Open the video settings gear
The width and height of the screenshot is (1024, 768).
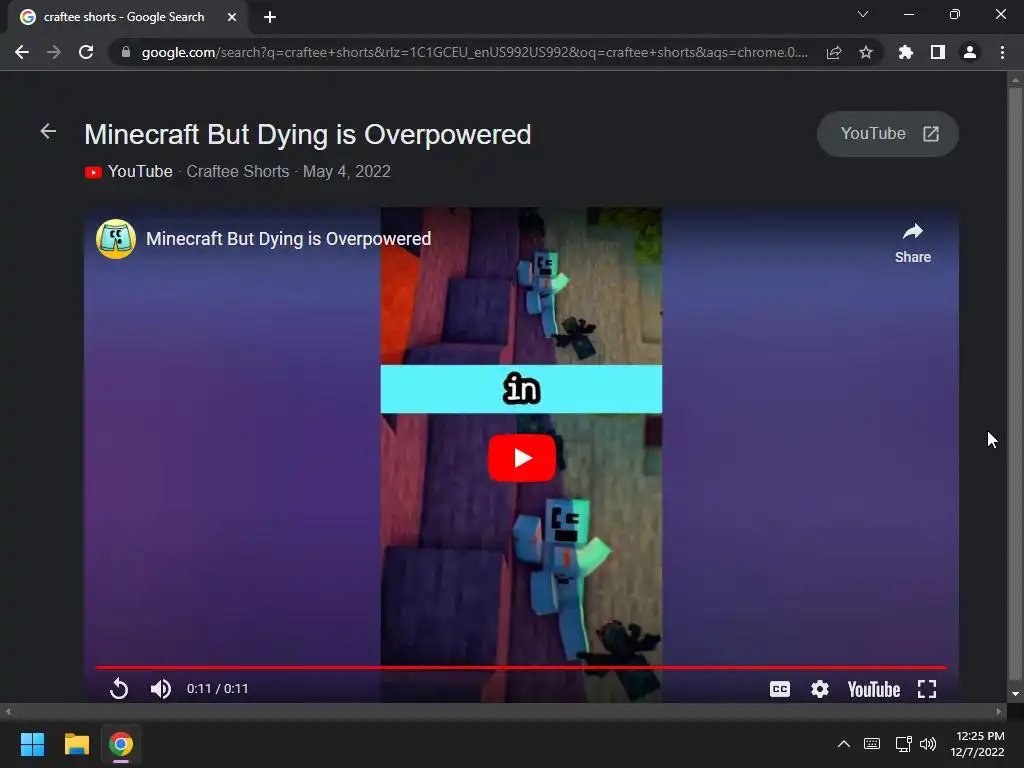point(820,689)
